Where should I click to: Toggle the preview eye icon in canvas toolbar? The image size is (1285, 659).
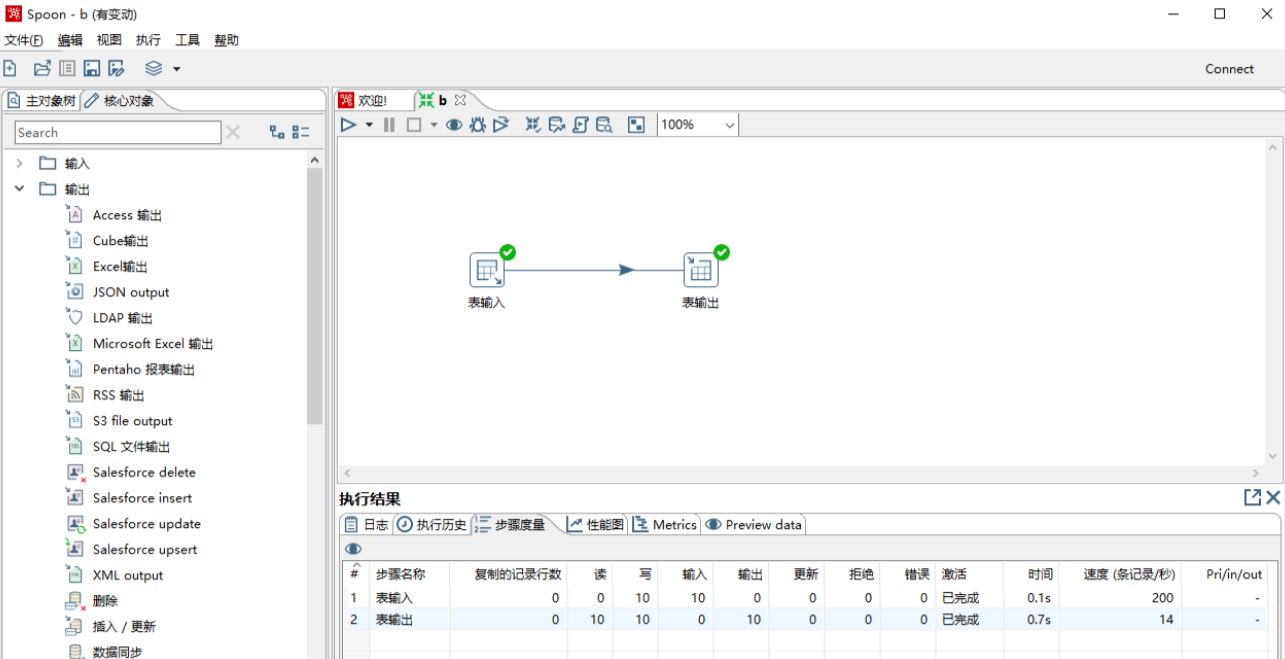point(454,125)
